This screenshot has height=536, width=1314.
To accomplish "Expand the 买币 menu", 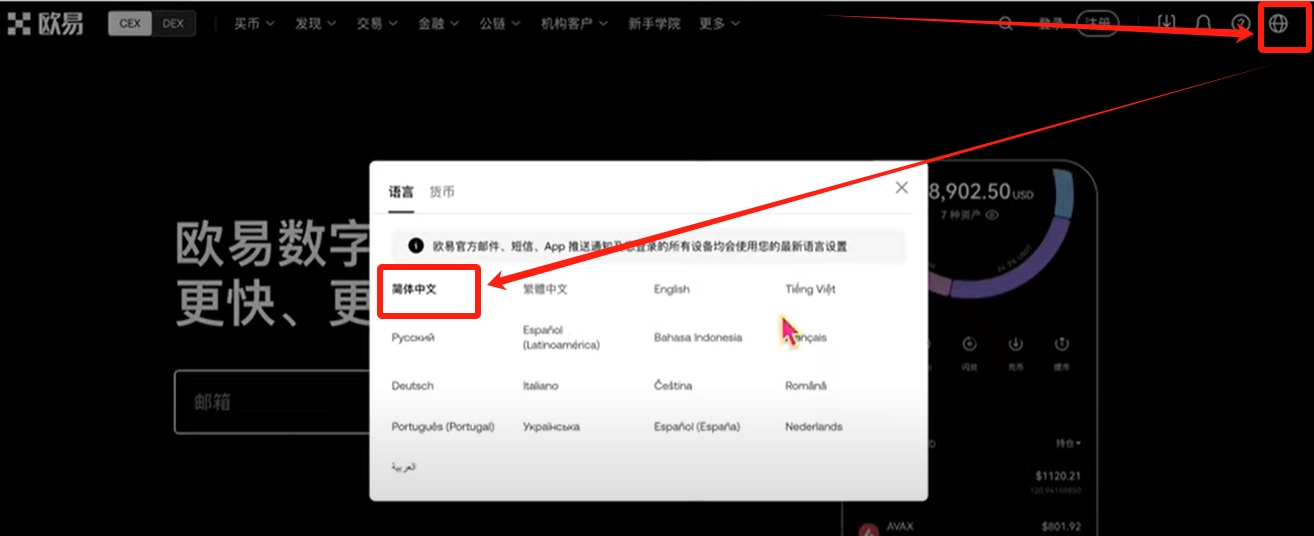I will (254, 24).
